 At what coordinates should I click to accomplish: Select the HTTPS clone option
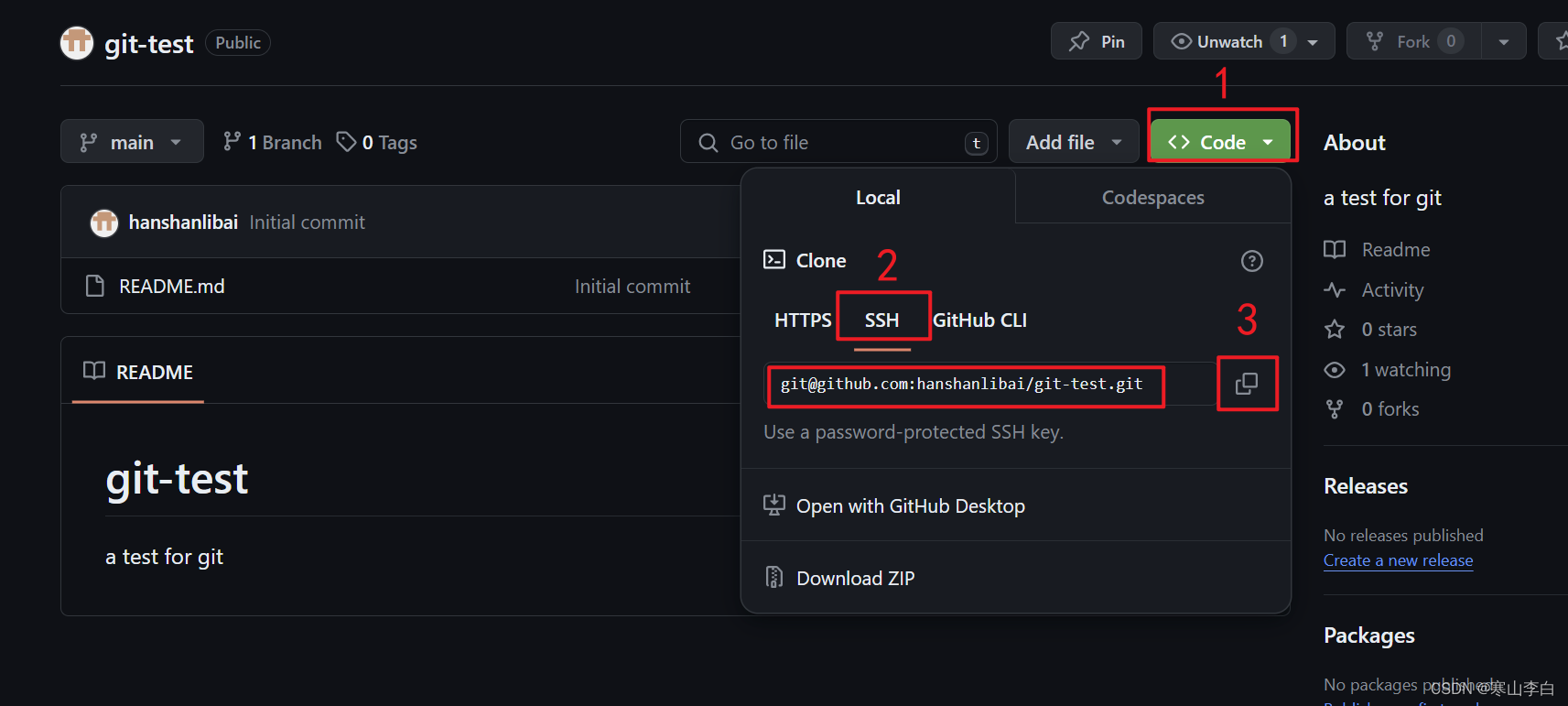803,320
